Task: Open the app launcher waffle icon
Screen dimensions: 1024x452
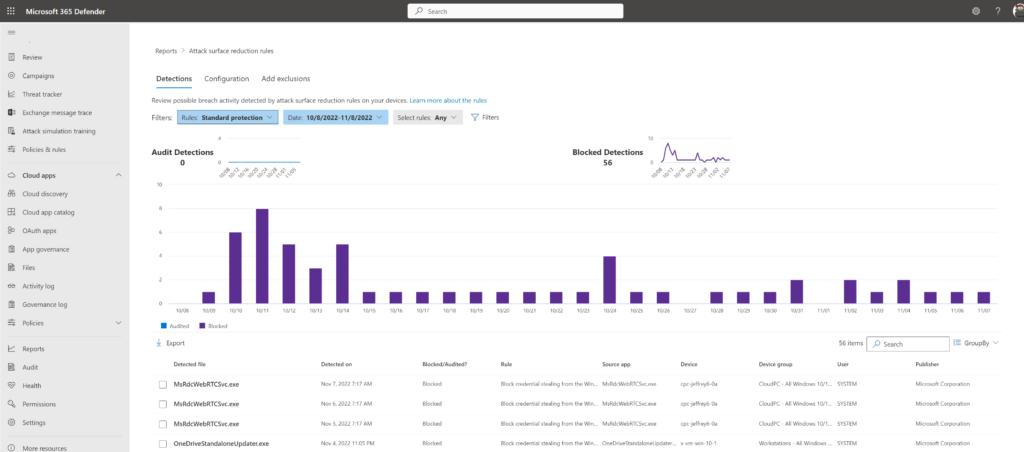Action: 10,11
